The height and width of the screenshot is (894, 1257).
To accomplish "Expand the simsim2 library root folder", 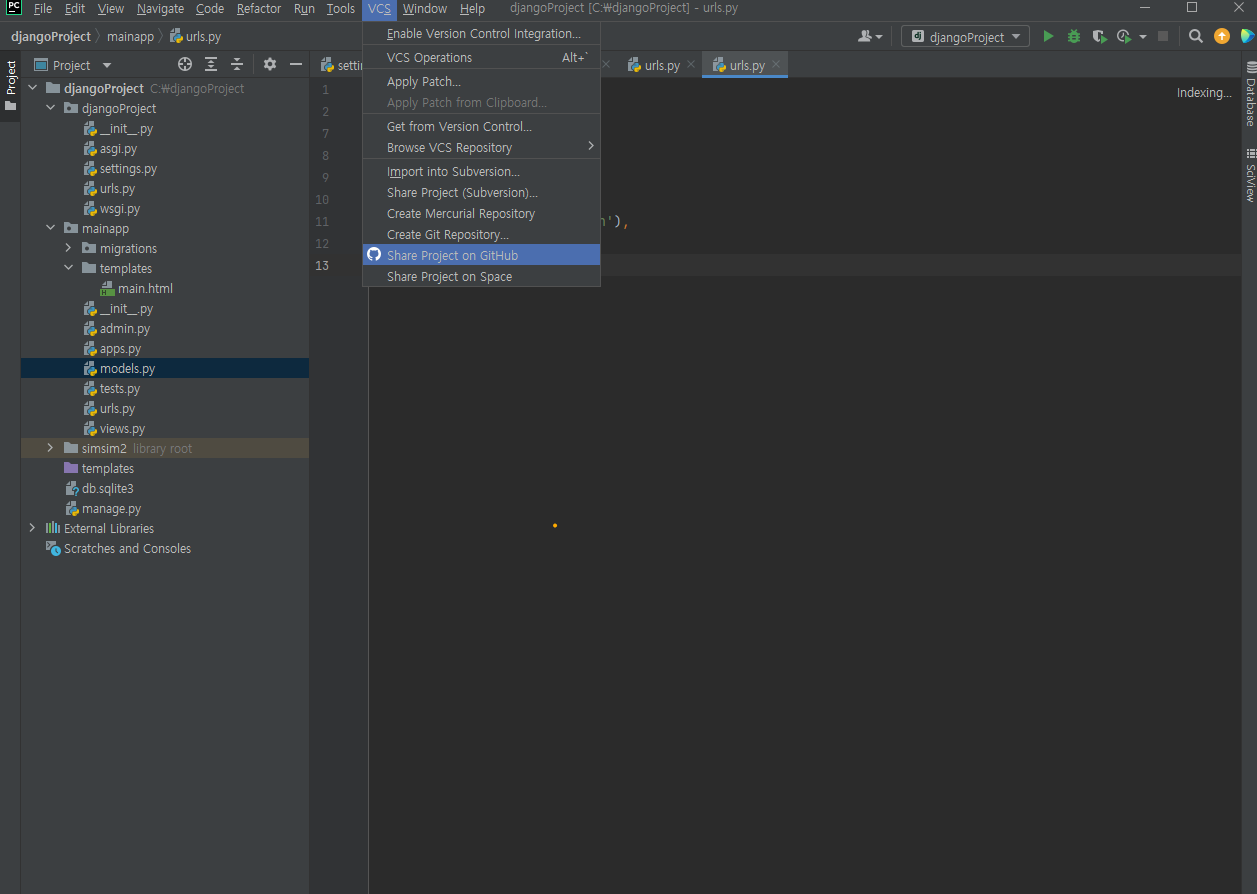I will pos(51,448).
